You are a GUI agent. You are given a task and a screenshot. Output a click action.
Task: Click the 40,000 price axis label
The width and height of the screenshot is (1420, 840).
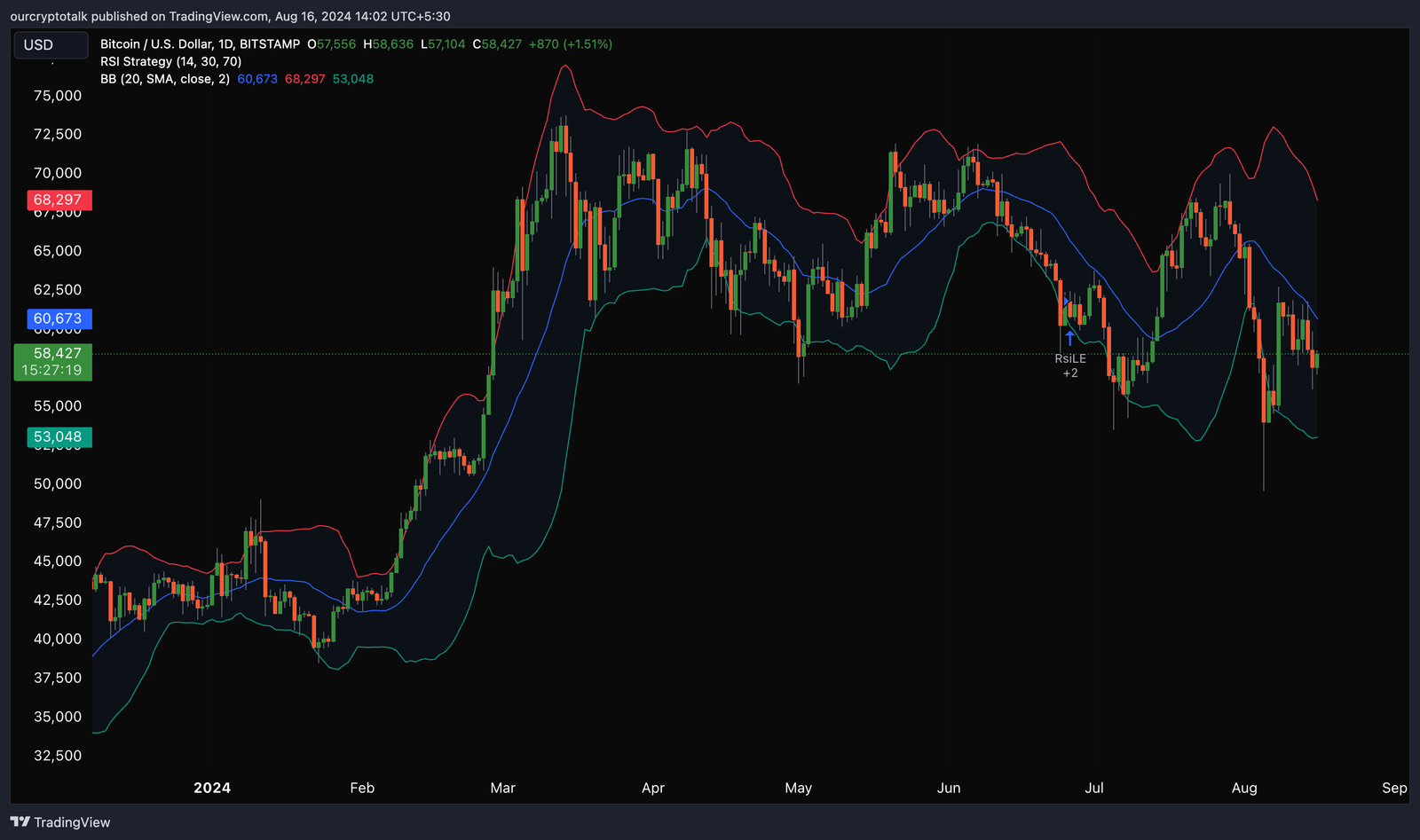point(58,639)
